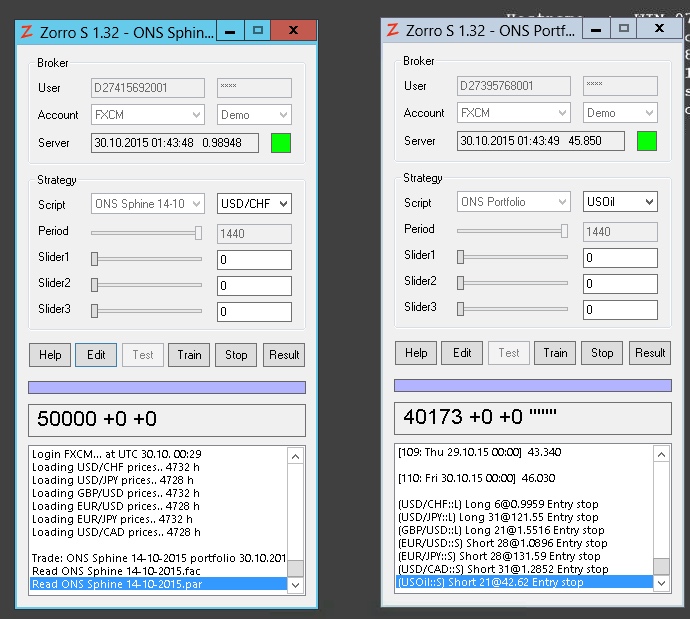Click Slider3 track in ONS Portfolio window
This screenshot has width=690, height=619.
point(512,308)
